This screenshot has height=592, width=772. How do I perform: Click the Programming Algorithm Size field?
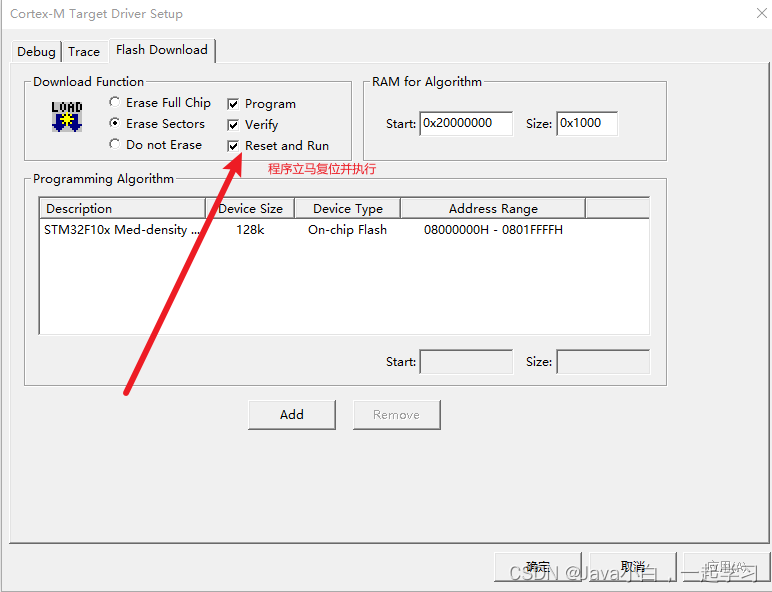603,362
